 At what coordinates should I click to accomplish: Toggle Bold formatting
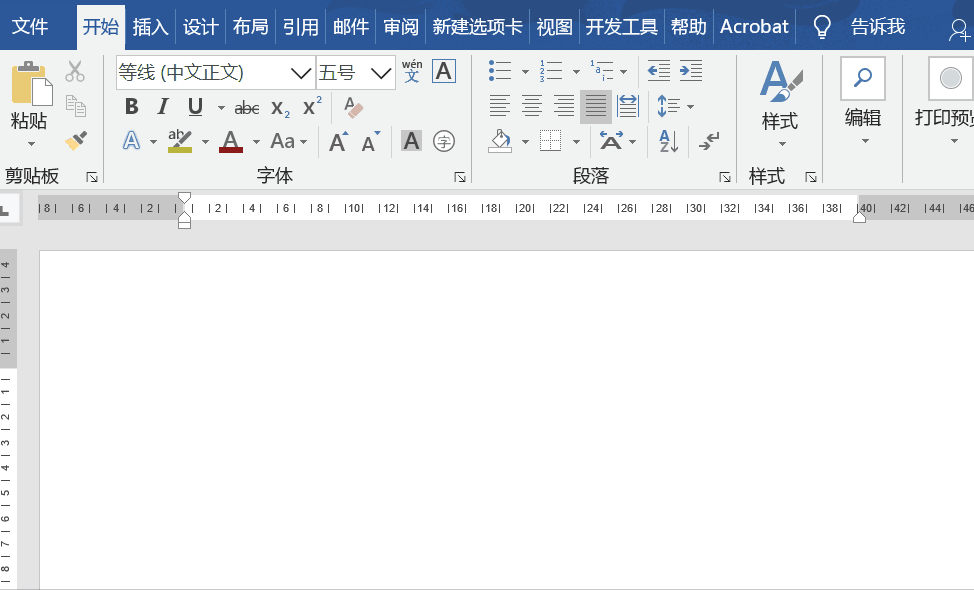point(132,107)
